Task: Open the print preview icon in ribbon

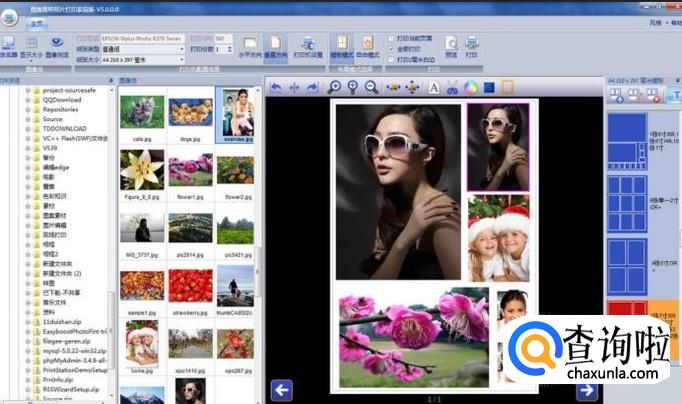Action: click(x=449, y=43)
